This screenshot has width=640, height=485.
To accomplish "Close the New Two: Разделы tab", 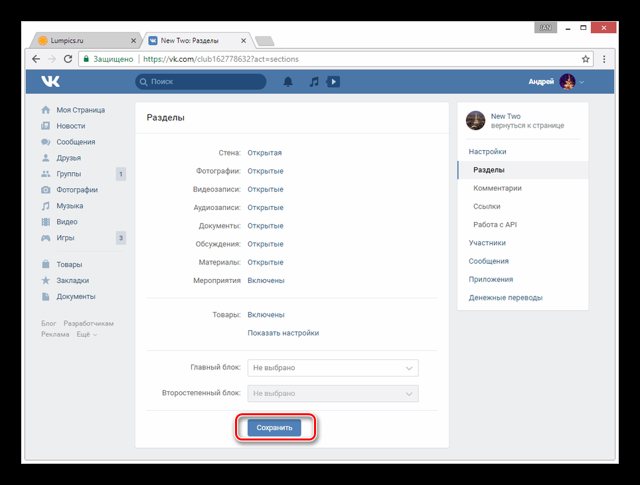I will pyautogui.click(x=243, y=41).
